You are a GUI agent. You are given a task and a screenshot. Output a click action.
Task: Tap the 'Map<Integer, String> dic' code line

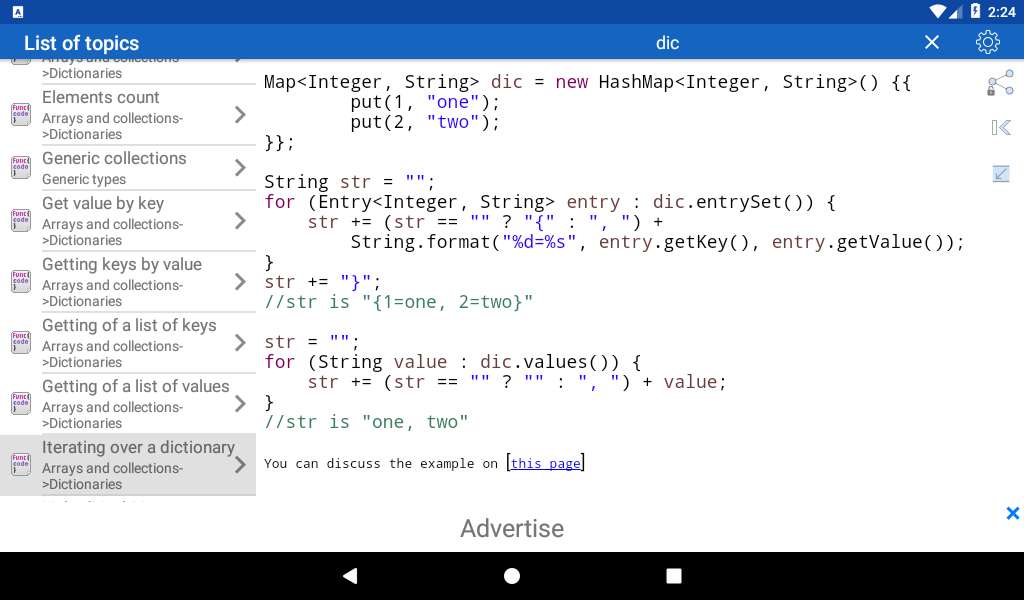(x=588, y=82)
